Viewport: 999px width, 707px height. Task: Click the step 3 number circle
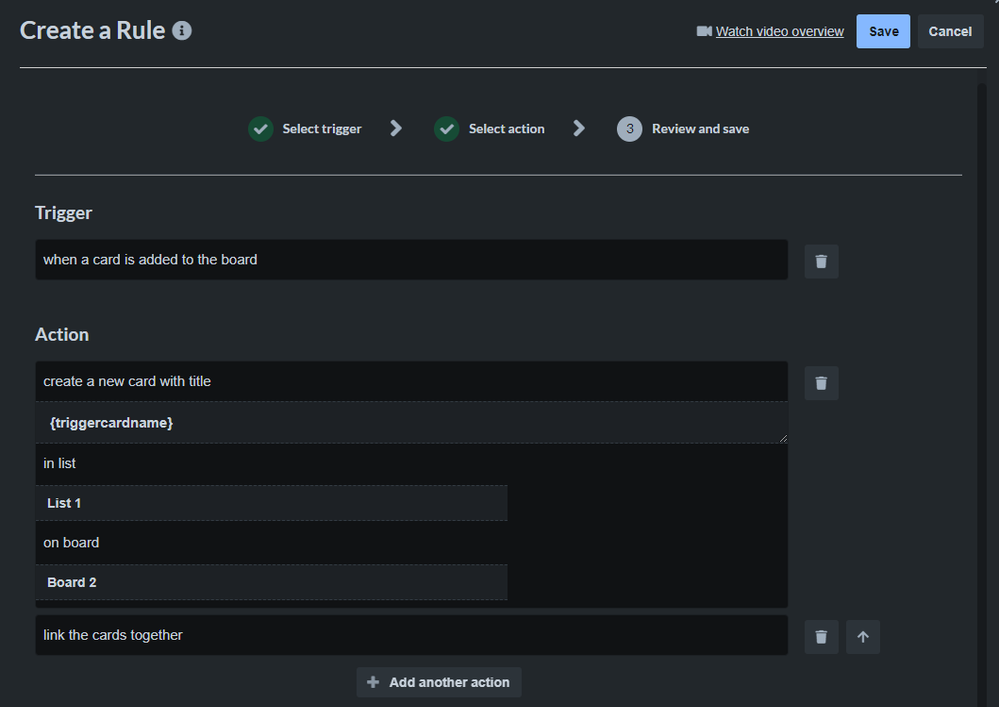[629, 129]
